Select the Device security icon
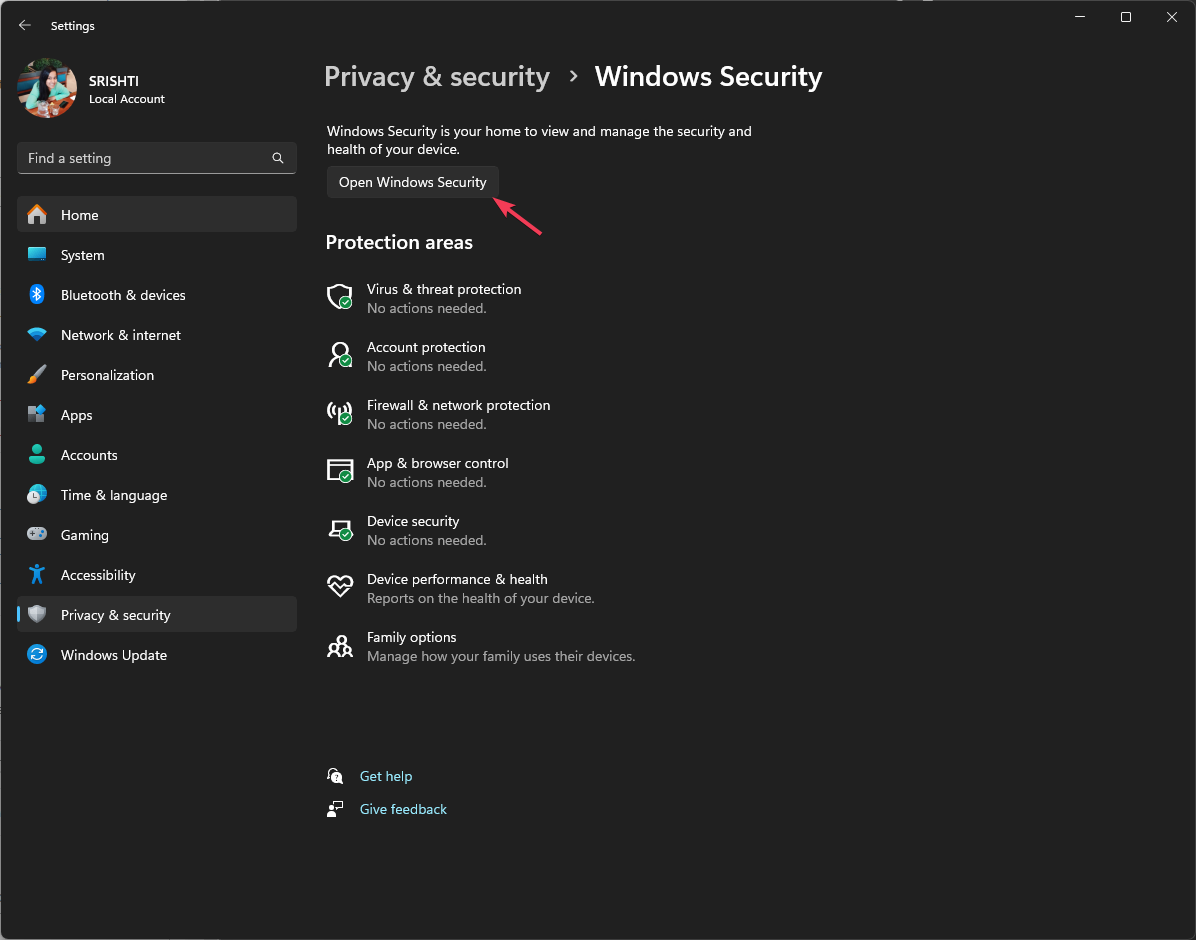Image resolution: width=1196 pixels, height=940 pixels. point(340,528)
